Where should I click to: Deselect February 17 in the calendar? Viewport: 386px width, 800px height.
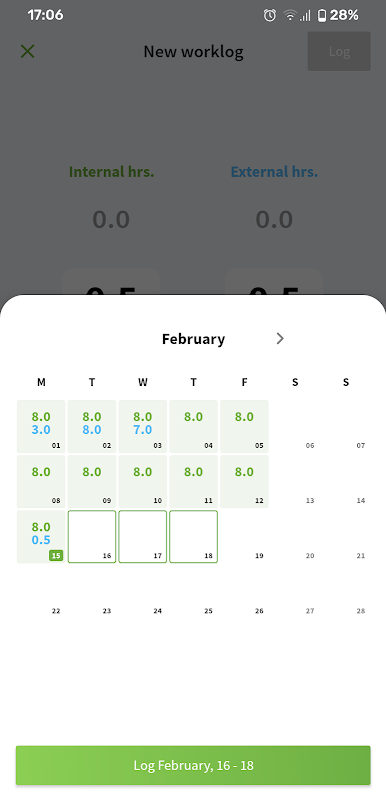click(x=143, y=537)
